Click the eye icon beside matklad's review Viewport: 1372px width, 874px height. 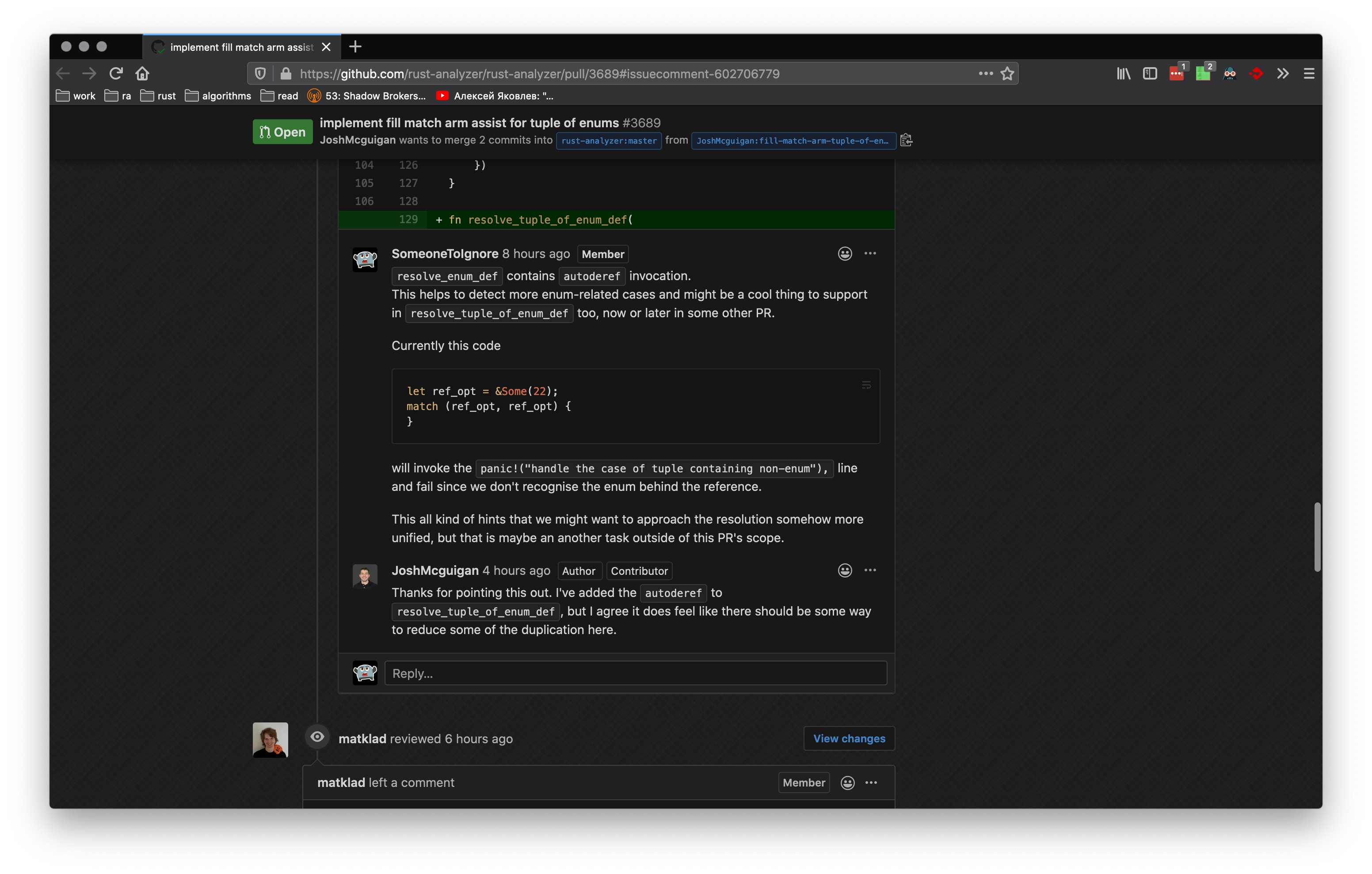click(x=317, y=737)
